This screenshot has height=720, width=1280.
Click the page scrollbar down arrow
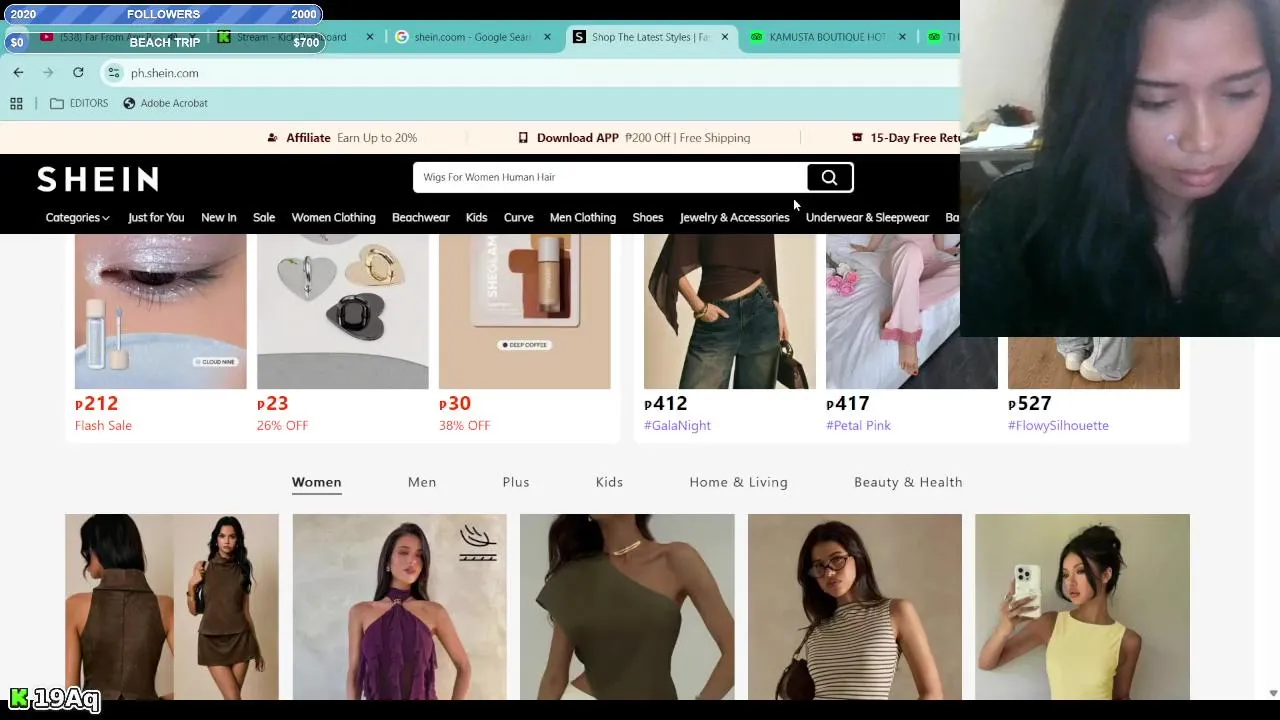click(x=1272, y=693)
